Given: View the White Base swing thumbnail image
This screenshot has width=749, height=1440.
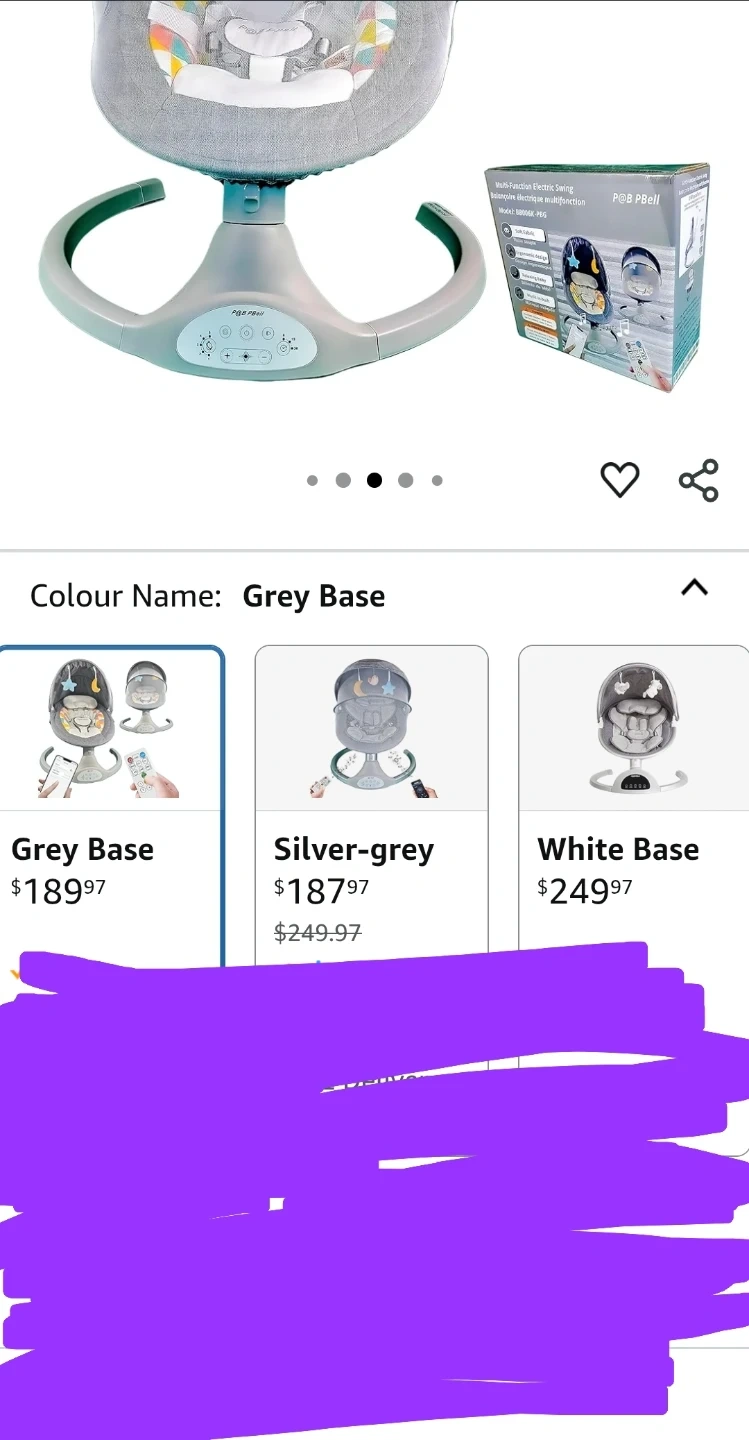Looking at the screenshot, I should pos(635,728).
